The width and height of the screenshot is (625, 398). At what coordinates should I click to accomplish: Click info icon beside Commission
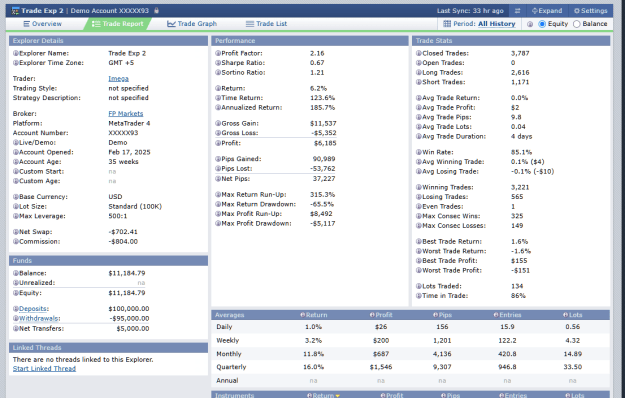16,241
